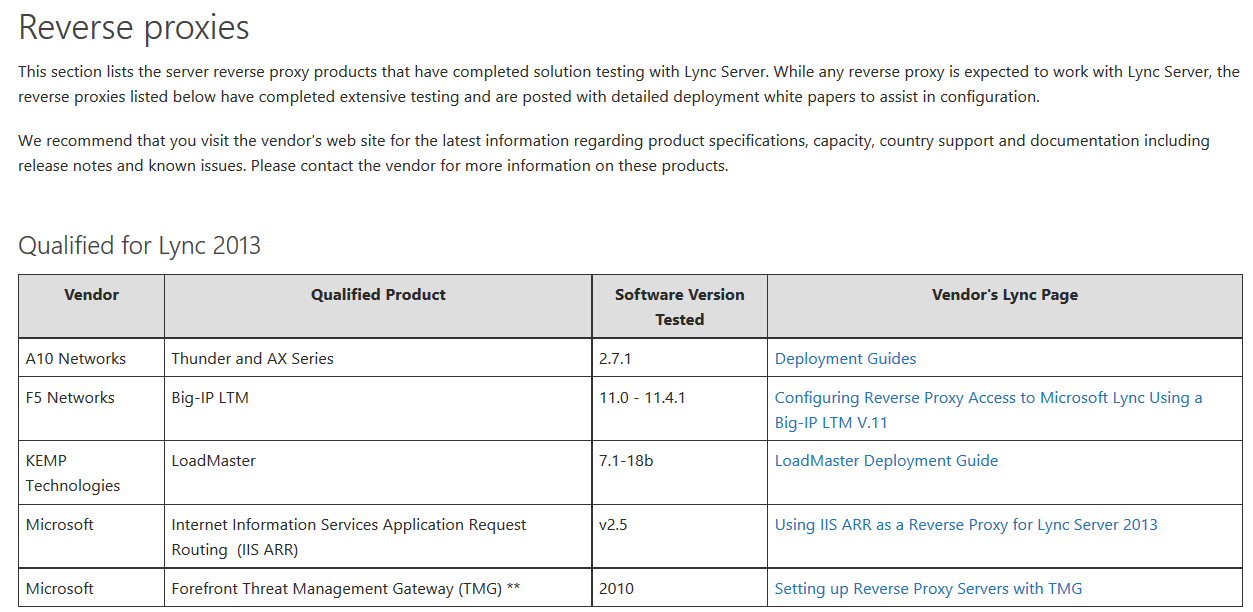
Task: Click Forefront Threat Management Gateway (TMG) cell
Action: pos(378,588)
